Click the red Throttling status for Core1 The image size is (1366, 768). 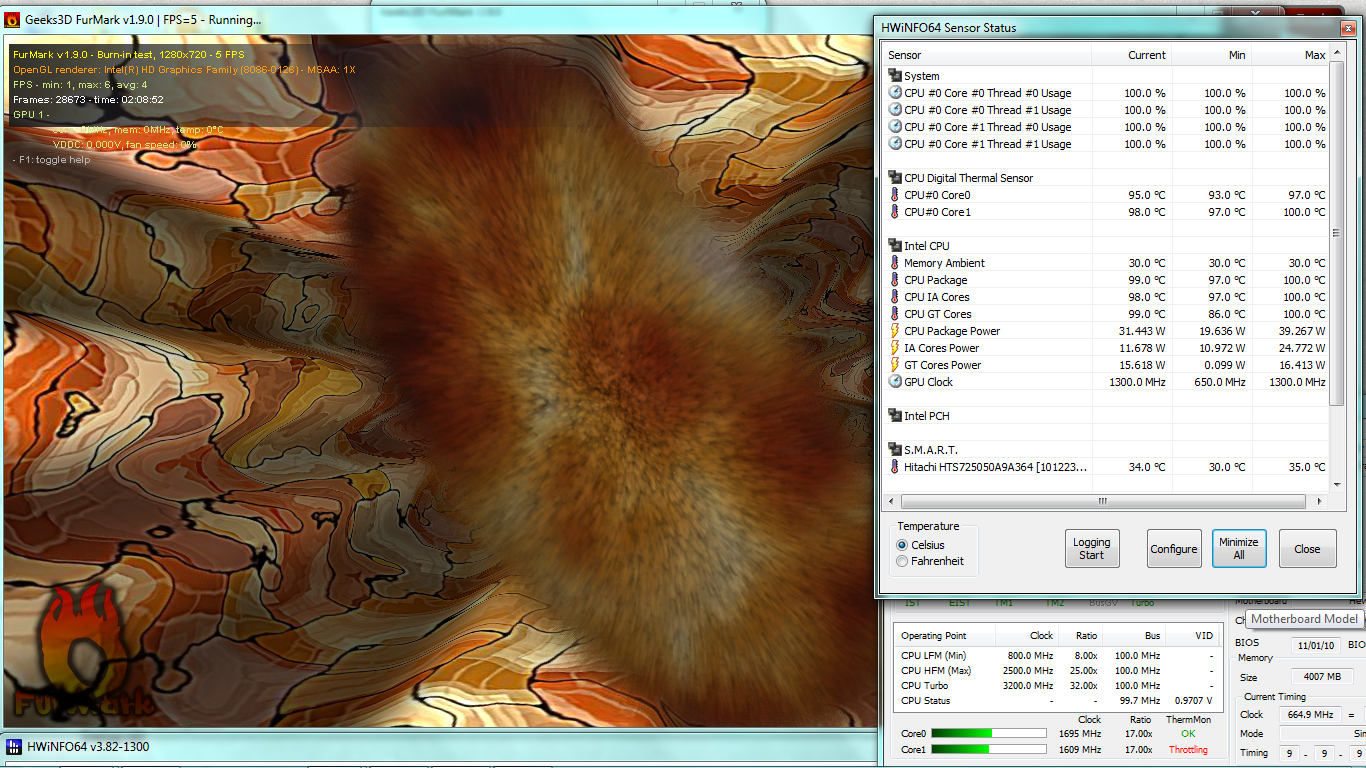(1189, 749)
